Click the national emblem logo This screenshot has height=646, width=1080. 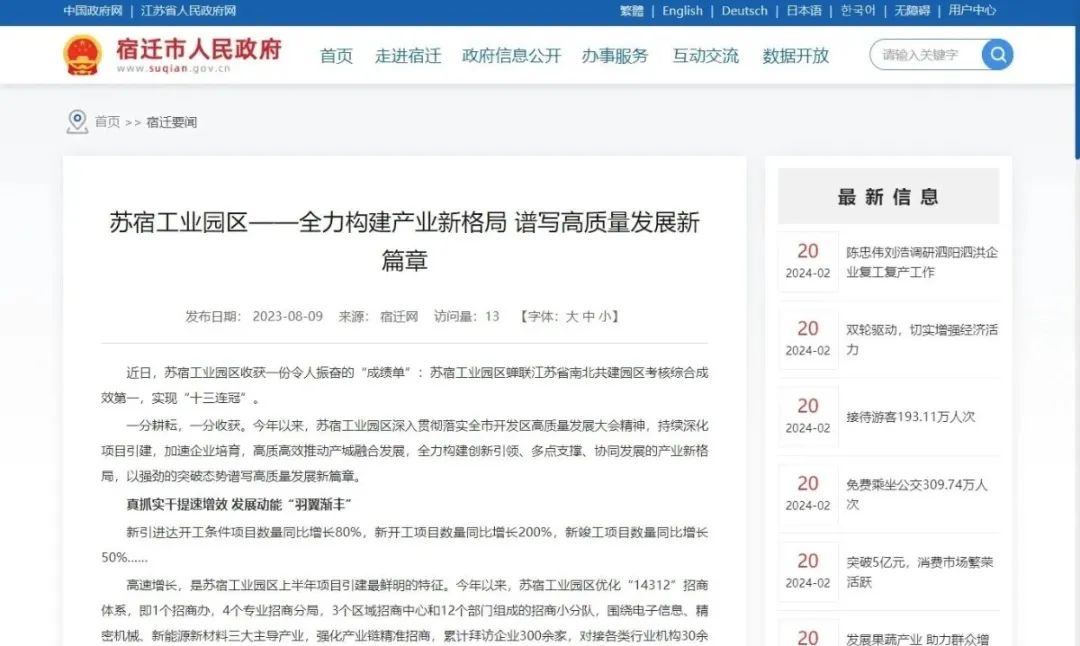click(x=82, y=55)
